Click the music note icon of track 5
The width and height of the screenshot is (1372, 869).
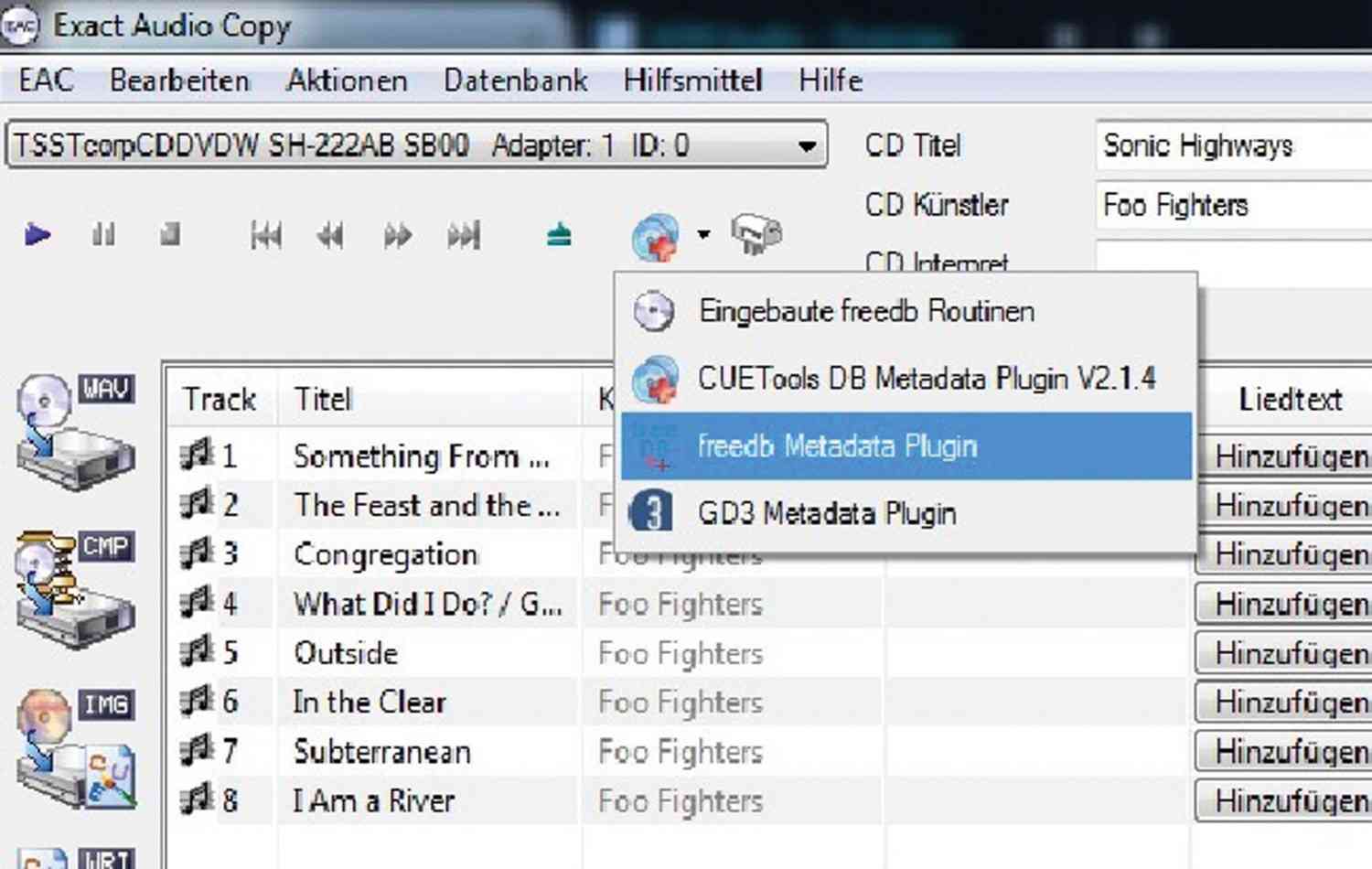(196, 652)
